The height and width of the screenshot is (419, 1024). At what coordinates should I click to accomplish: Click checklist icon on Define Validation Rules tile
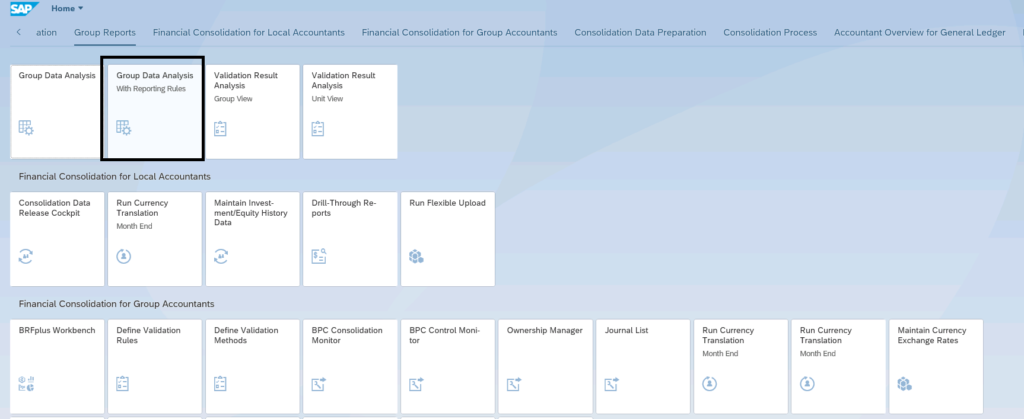point(123,384)
